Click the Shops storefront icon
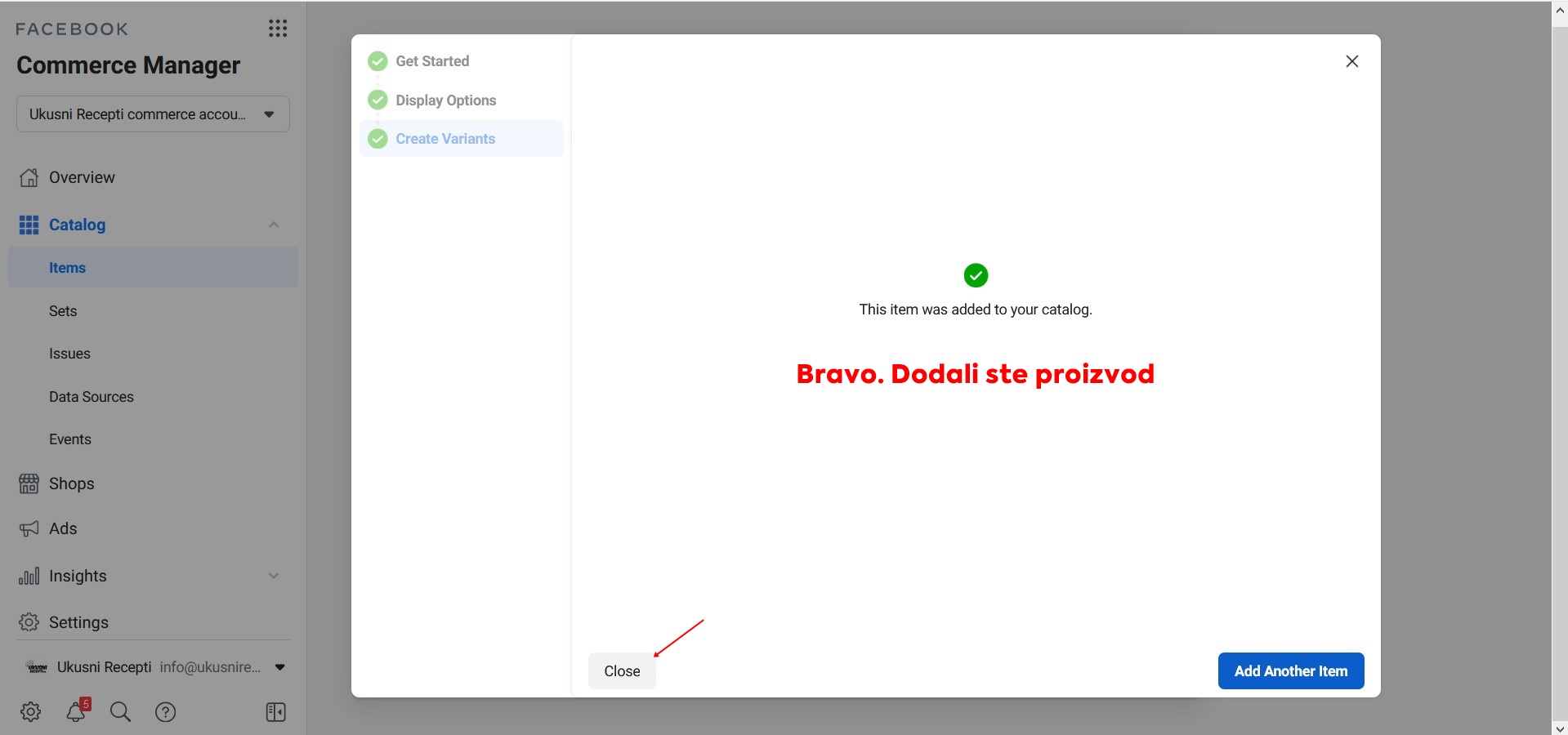 (29, 483)
